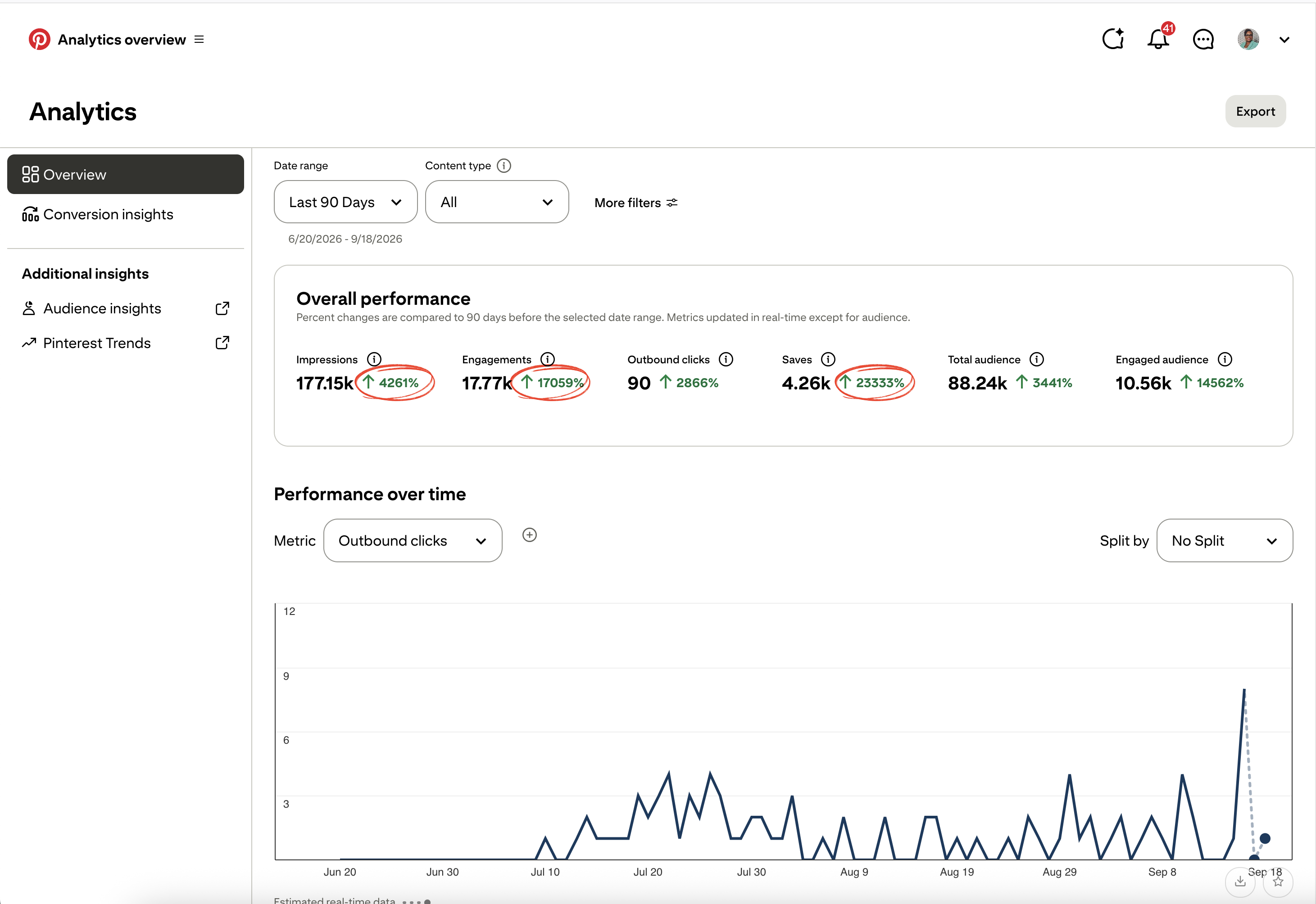The height and width of the screenshot is (904, 1316).
Task: Open the Metric Outbound clicks dropdown
Action: [413, 540]
